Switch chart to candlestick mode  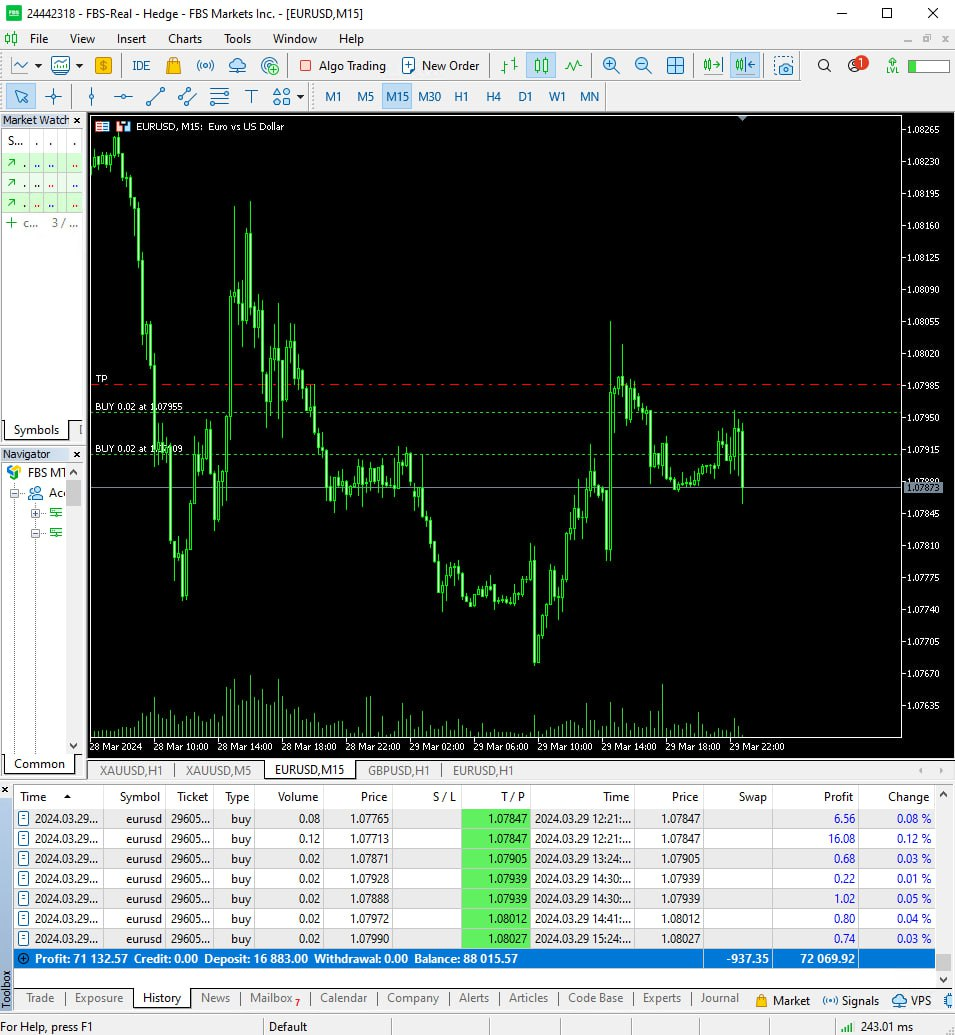click(x=541, y=65)
